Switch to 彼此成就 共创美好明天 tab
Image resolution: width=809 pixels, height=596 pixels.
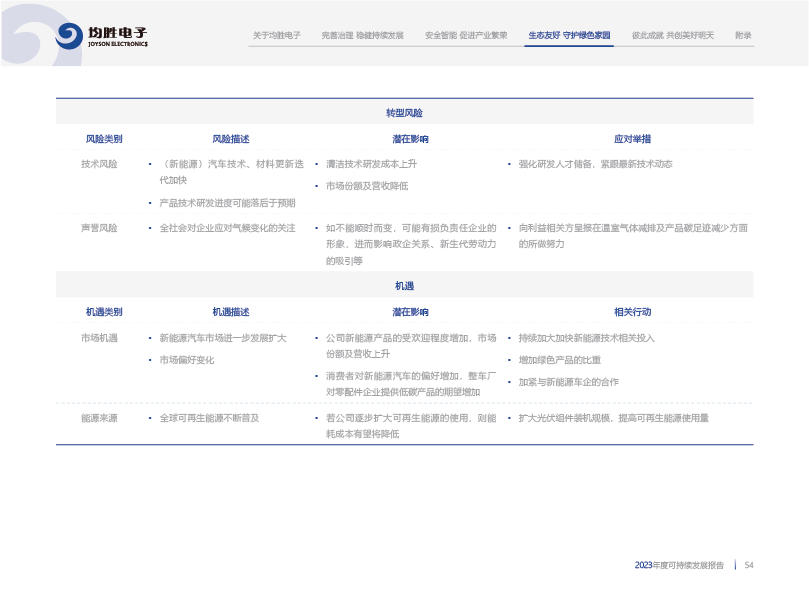tap(673, 35)
